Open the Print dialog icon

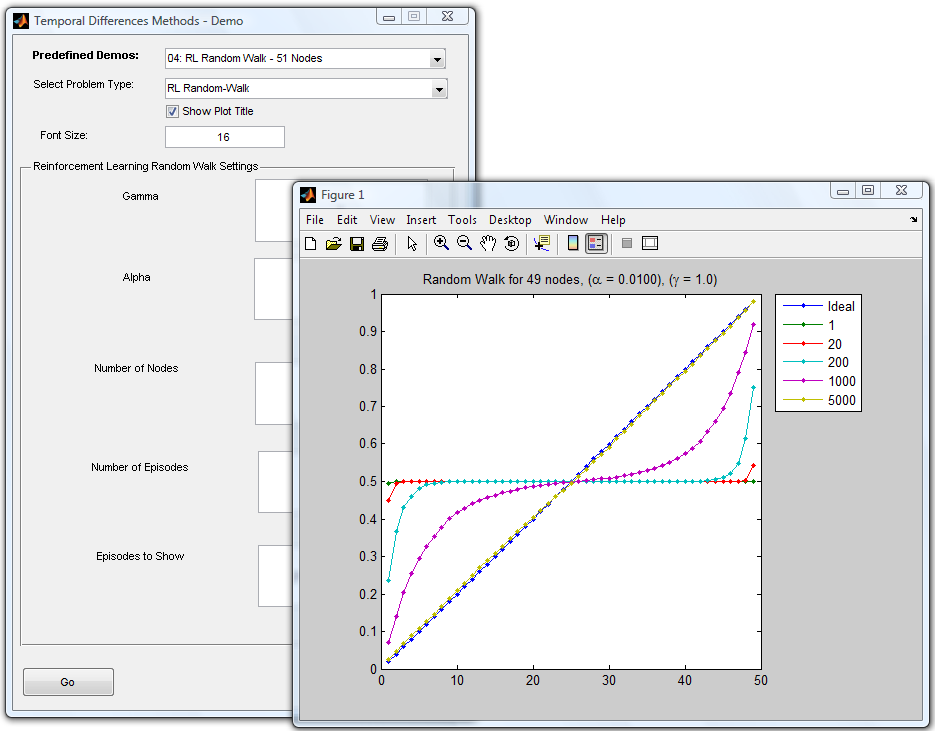tap(379, 243)
